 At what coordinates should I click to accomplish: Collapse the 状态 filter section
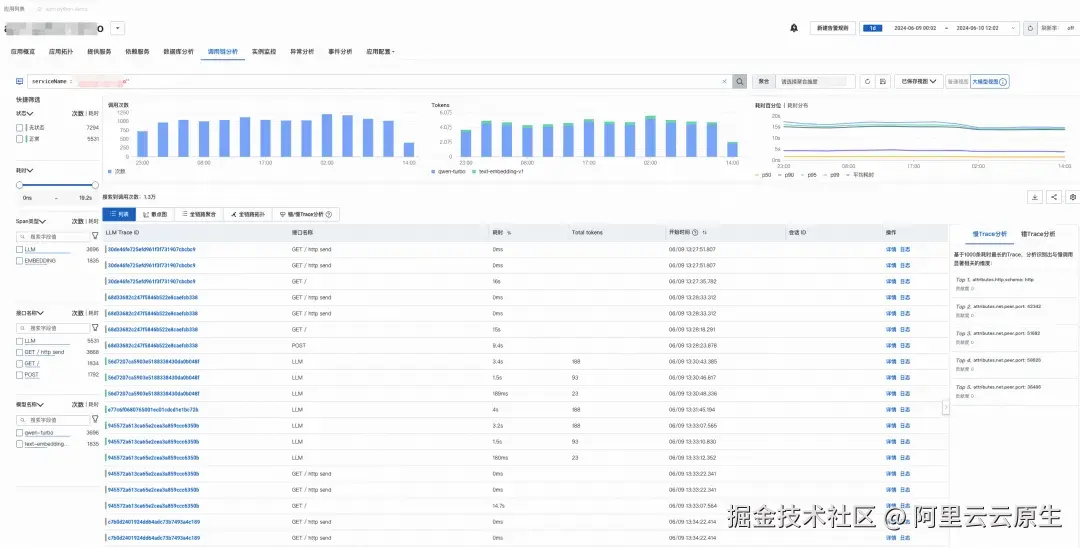[x=30, y=113]
